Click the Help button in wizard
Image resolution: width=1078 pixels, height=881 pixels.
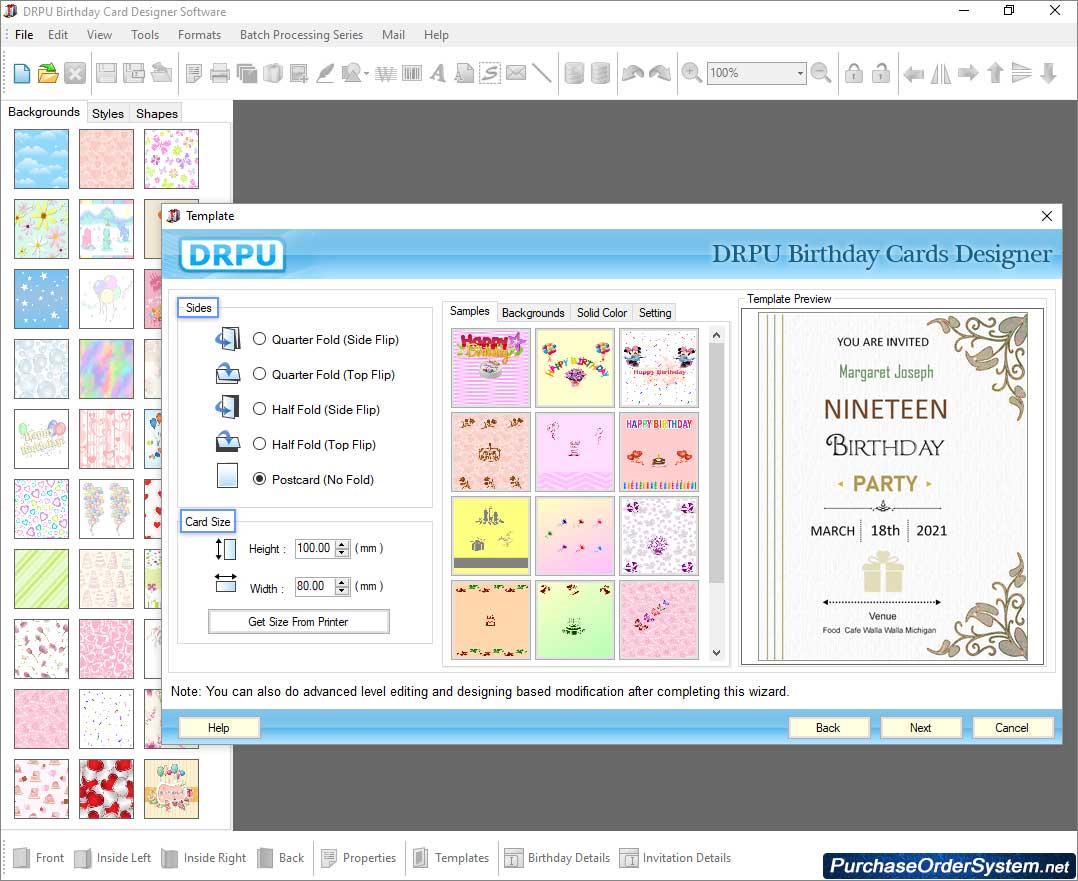tap(219, 728)
